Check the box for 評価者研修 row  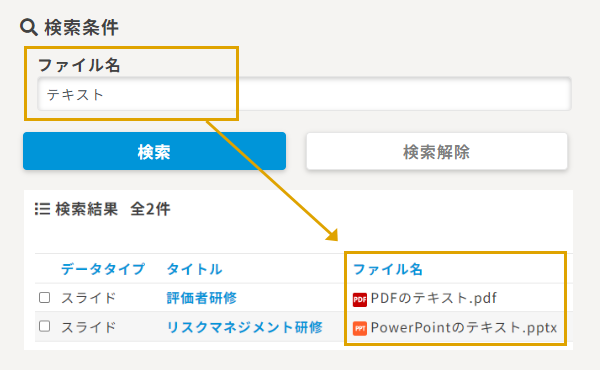click(45, 297)
